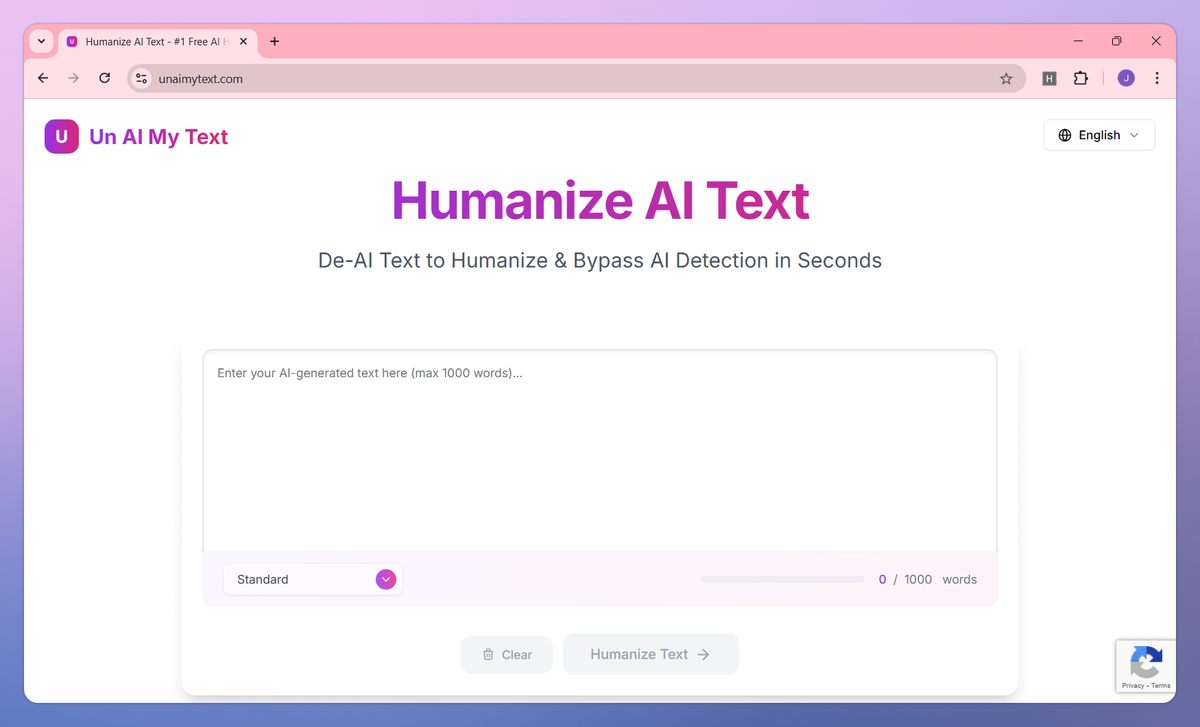This screenshot has height=727, width=1200.
Task: Click the 0 / 1000 words counter
Action: [x=928, y=579]
